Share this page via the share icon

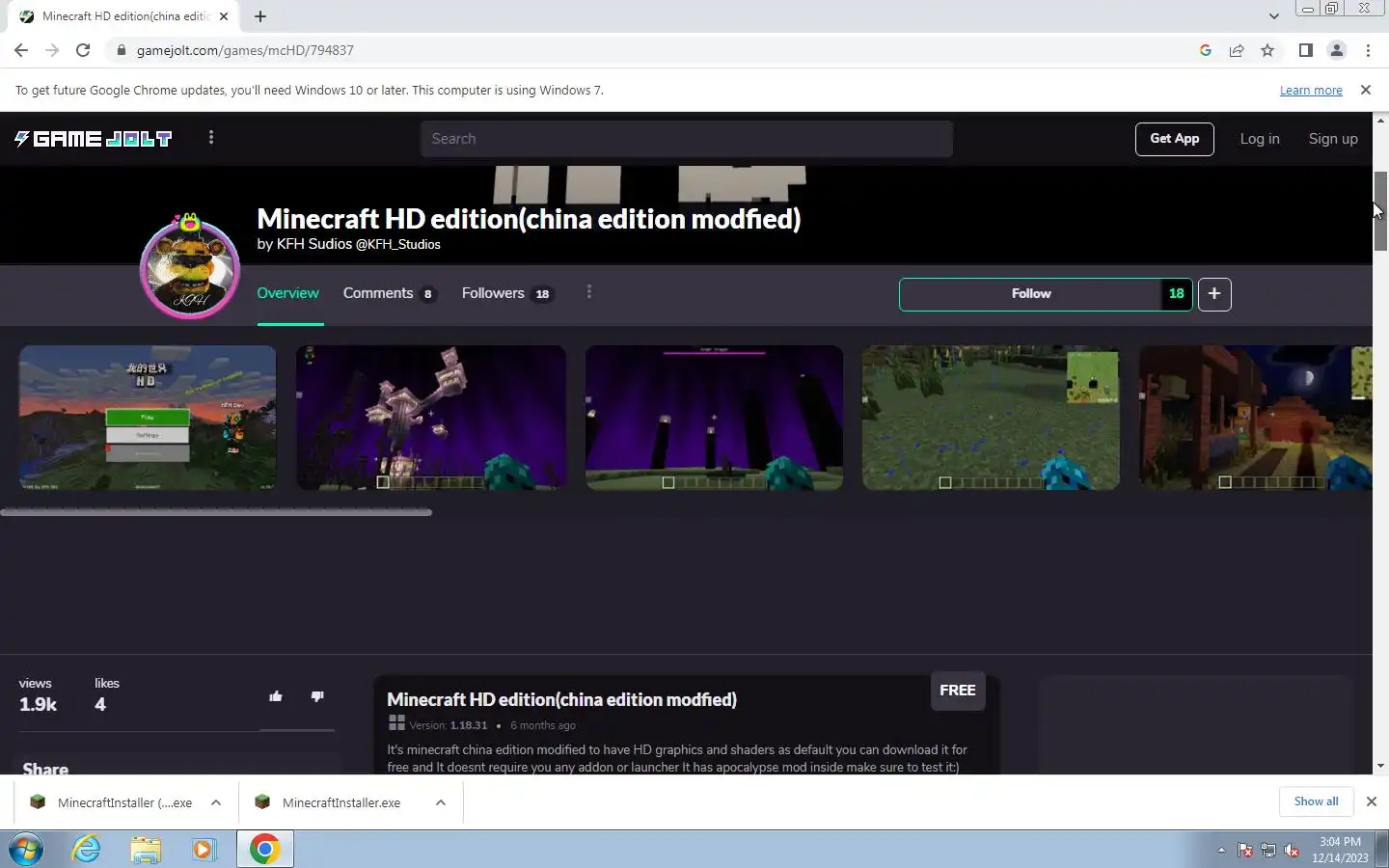(1237, 50)
